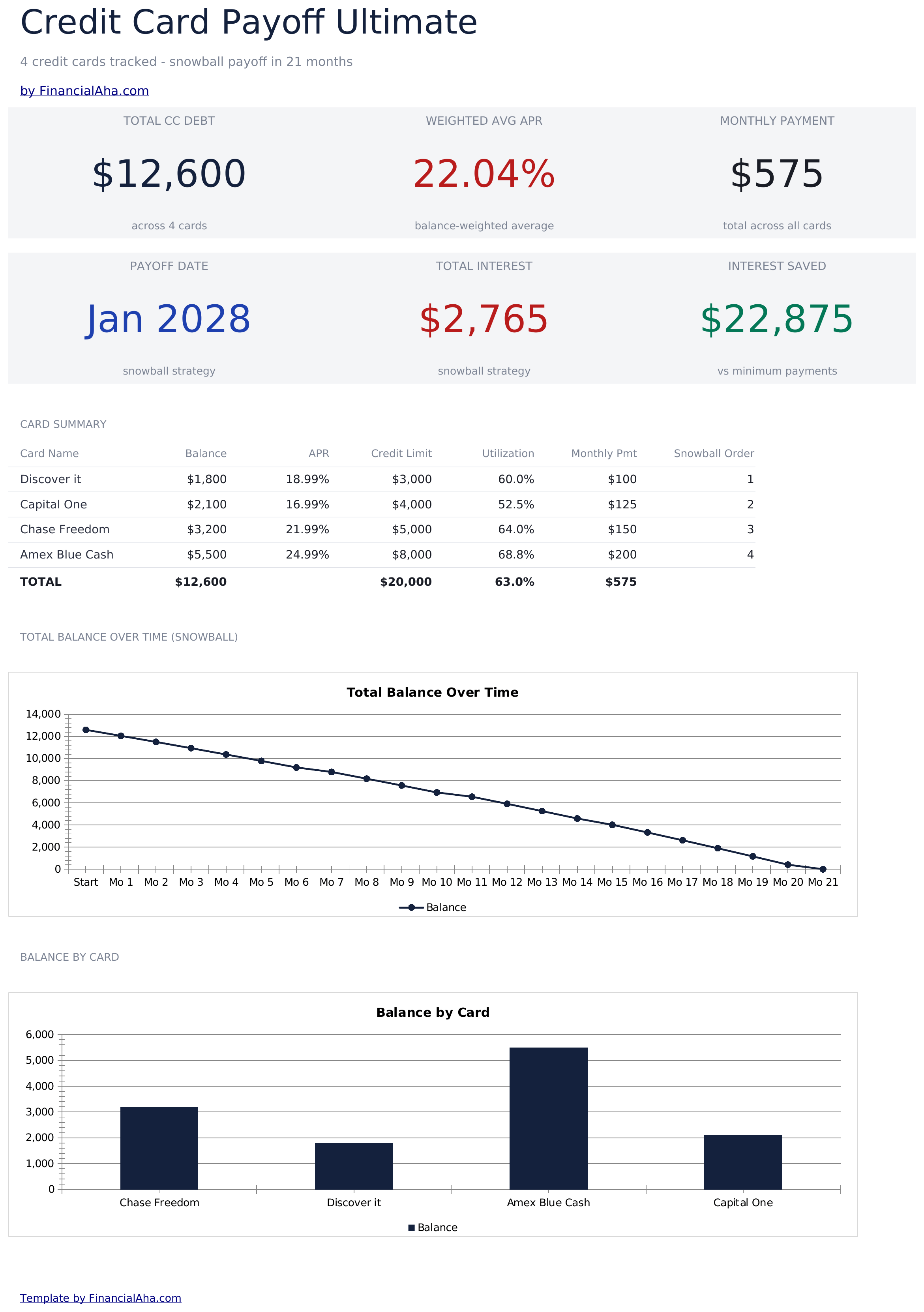
Task: Click the $22,875 Interest Saved value
Action: pyautogui.click(x=776, y=319)
